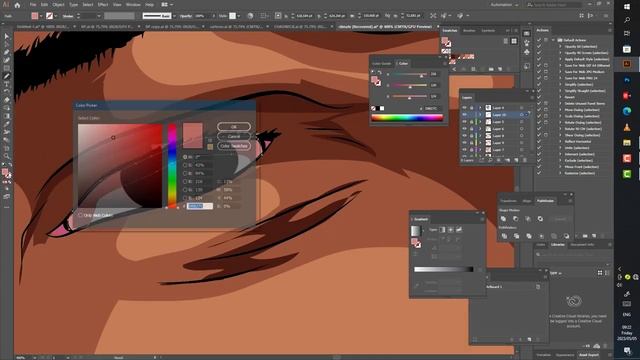Switch to the Color Guide tab

point(382,64)
